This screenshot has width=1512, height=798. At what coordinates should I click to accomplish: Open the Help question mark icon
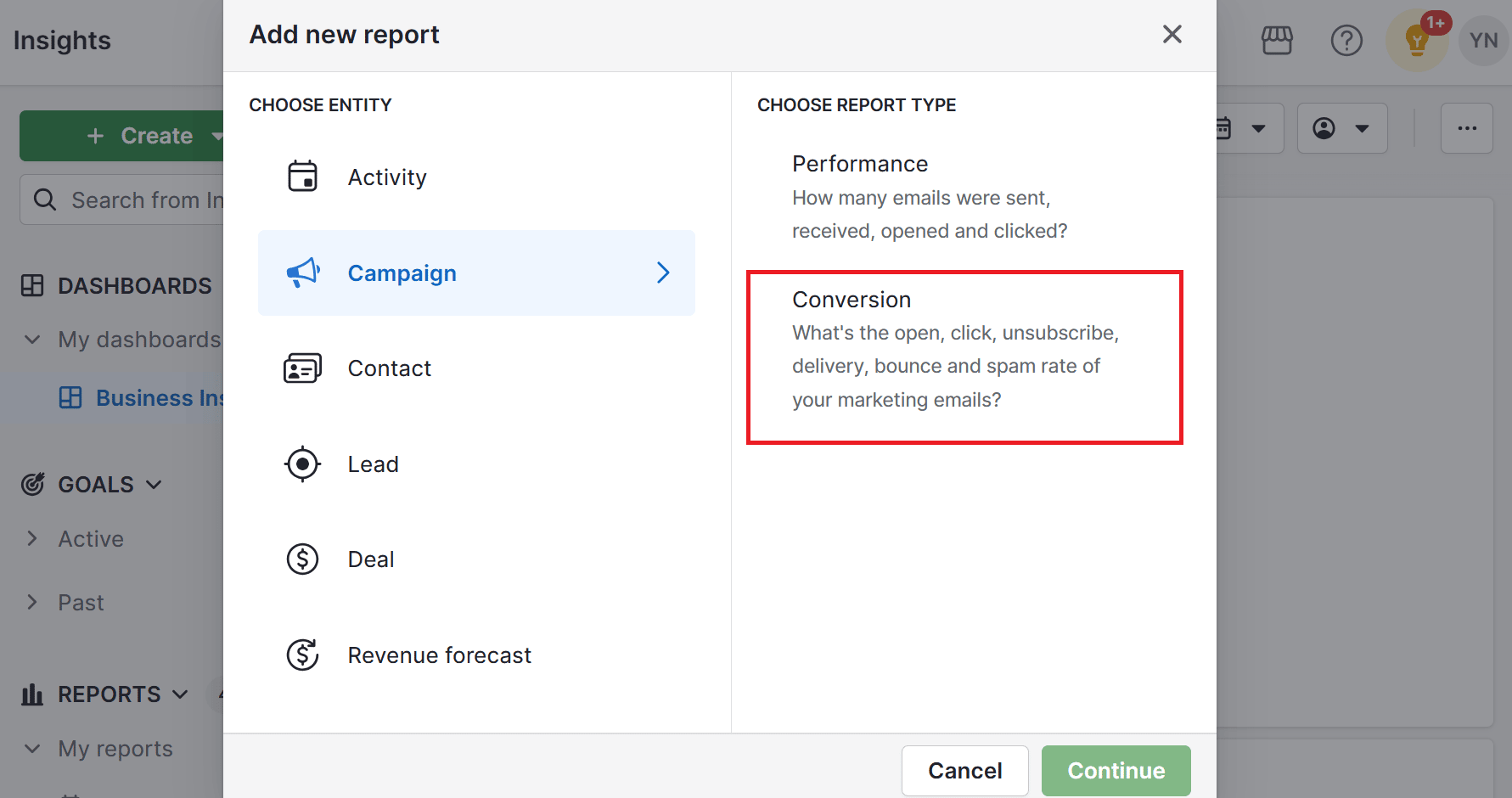pyautogui.click(x=1346, y=40)
